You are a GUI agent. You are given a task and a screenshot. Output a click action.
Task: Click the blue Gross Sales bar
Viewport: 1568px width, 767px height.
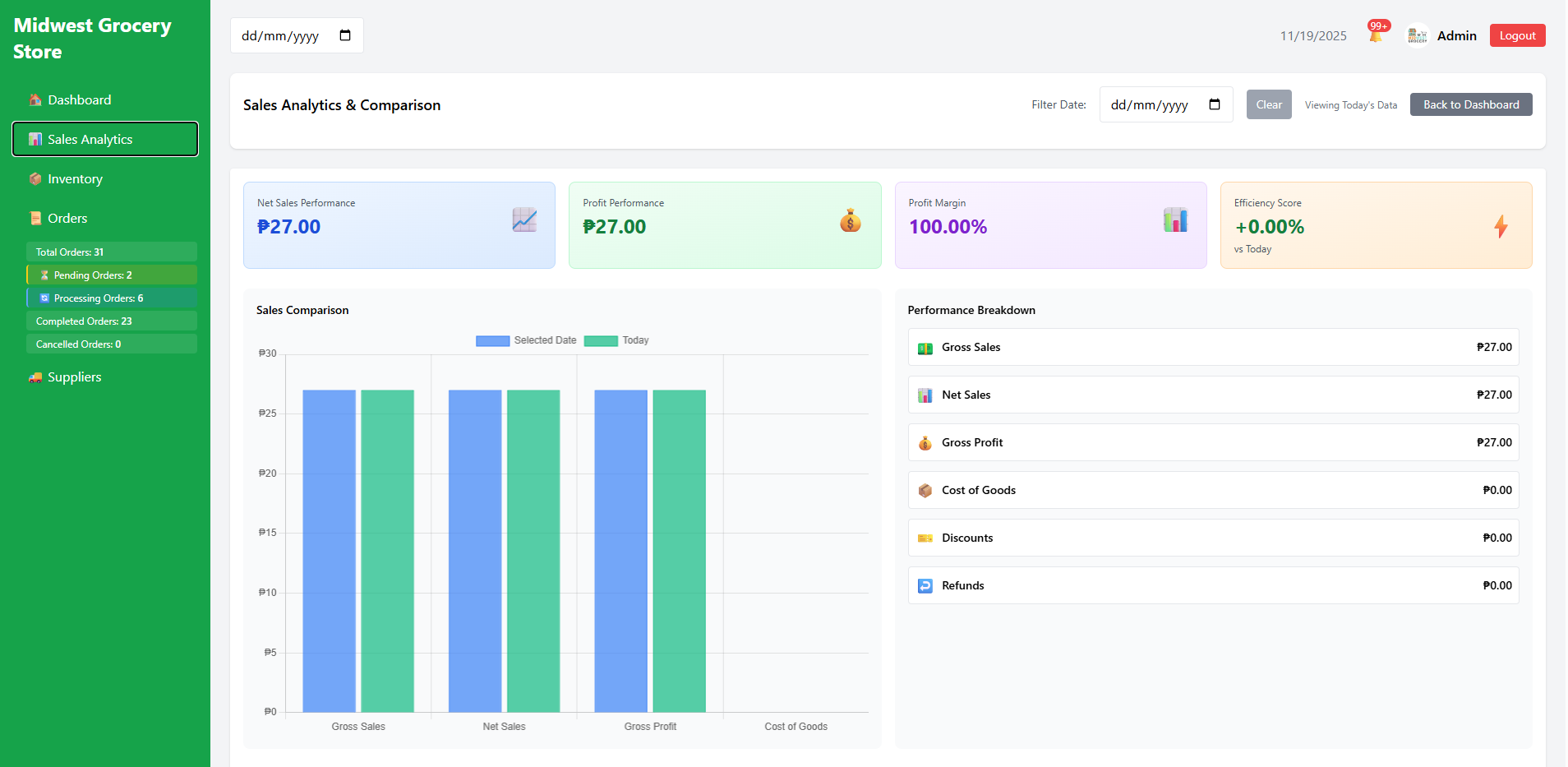click(x=329, y=551)
